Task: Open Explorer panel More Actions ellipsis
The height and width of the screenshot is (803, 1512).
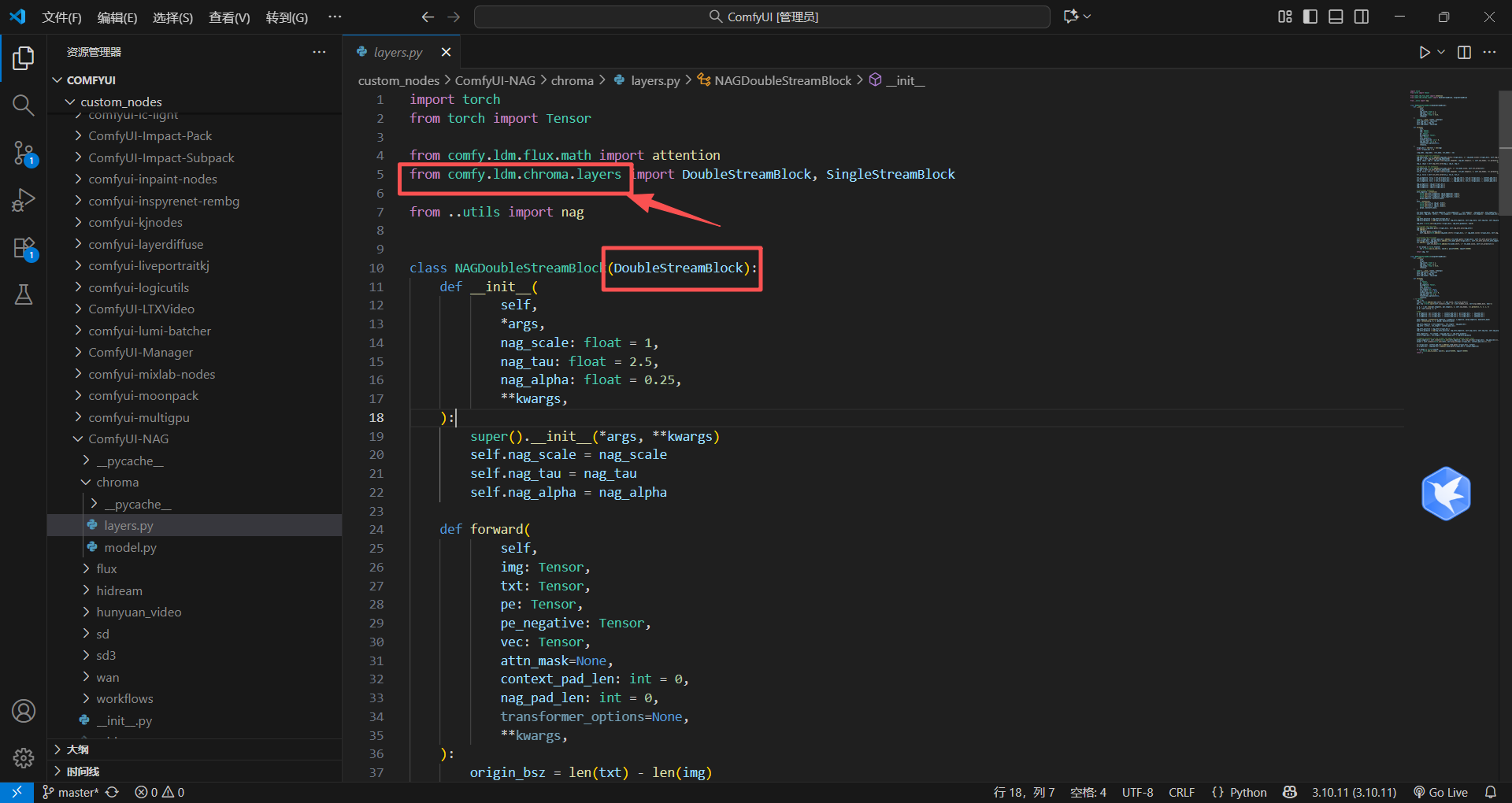Action: click(x=319, y=52)
